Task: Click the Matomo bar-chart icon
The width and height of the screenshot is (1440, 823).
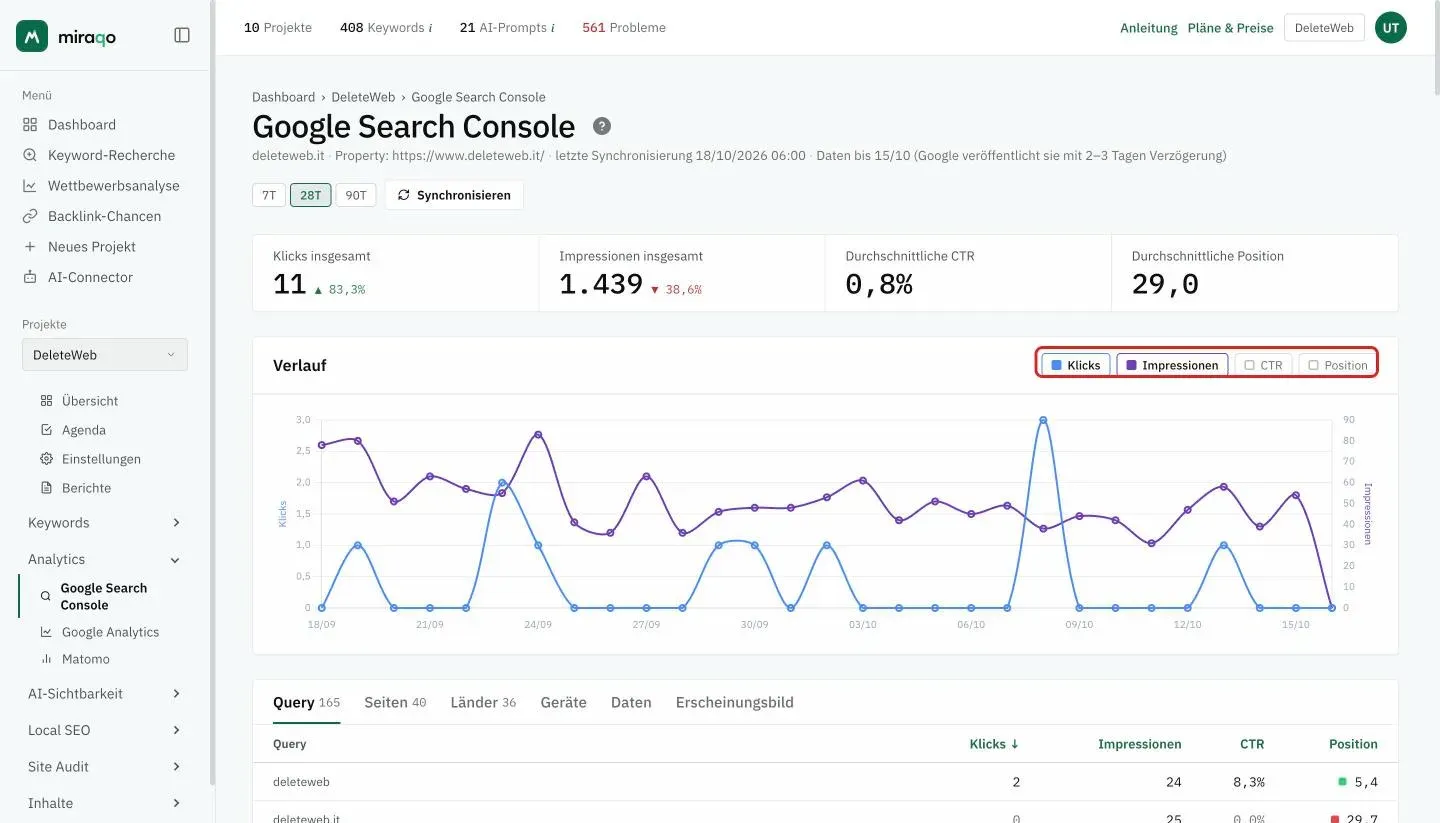Action: click(46, 659)
